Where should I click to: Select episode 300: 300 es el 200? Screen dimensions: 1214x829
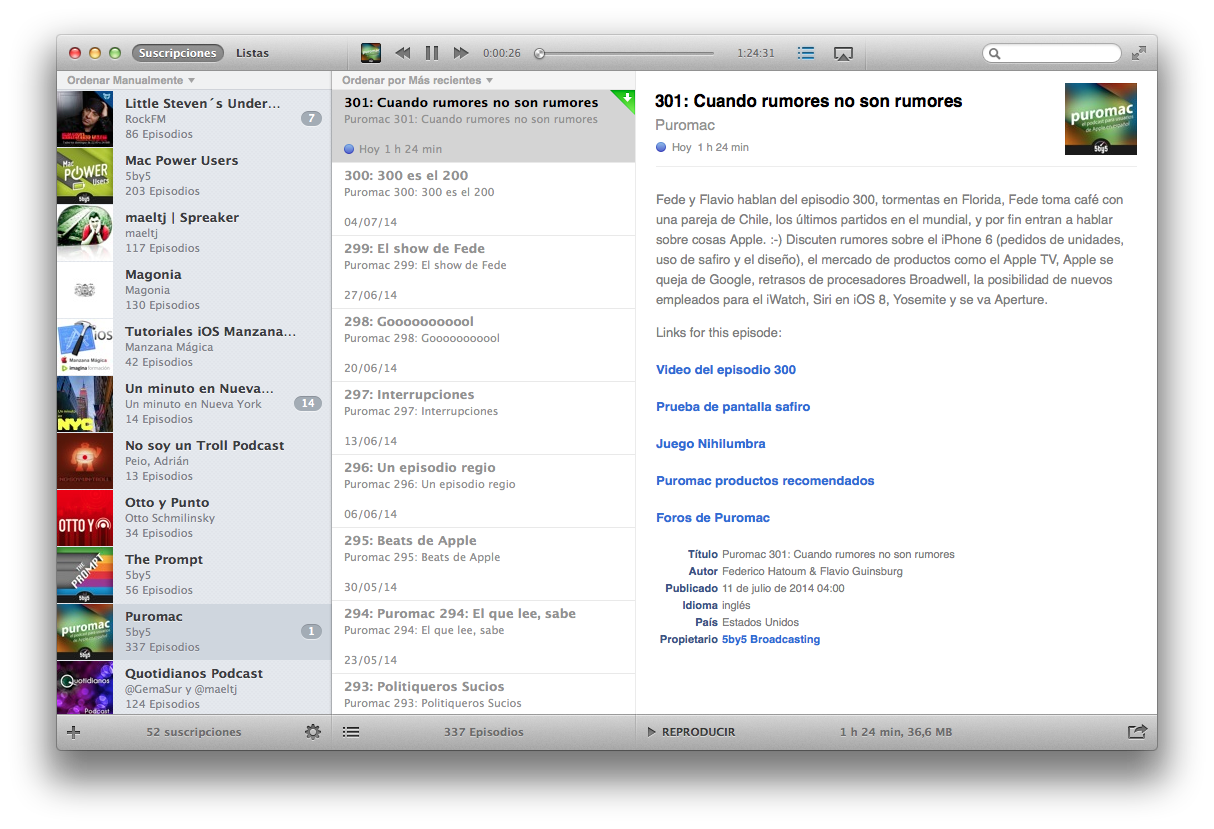click(x=484, y=199)
